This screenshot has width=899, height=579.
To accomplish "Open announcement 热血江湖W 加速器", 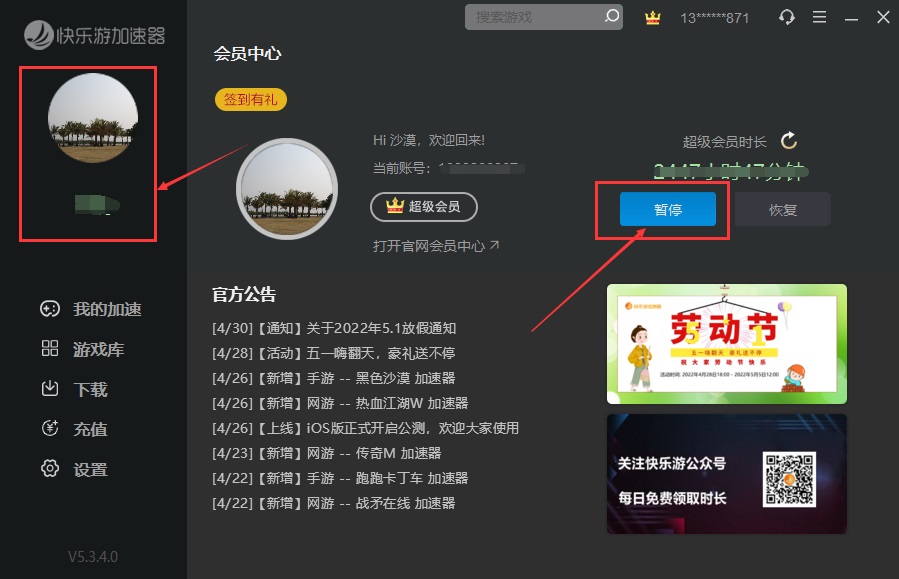I will pos(340,404).
